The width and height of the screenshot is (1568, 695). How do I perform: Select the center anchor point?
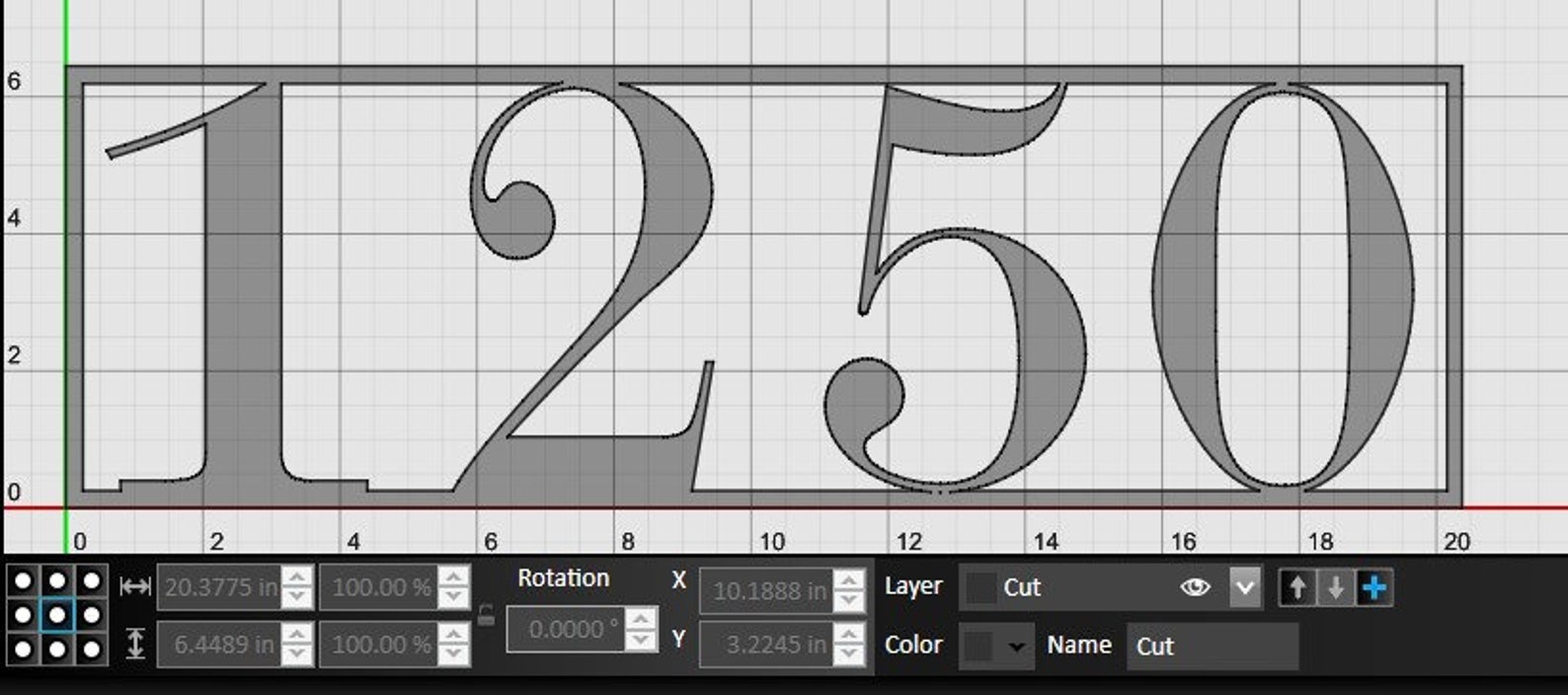pyautogui.click(x=57, y=615)
